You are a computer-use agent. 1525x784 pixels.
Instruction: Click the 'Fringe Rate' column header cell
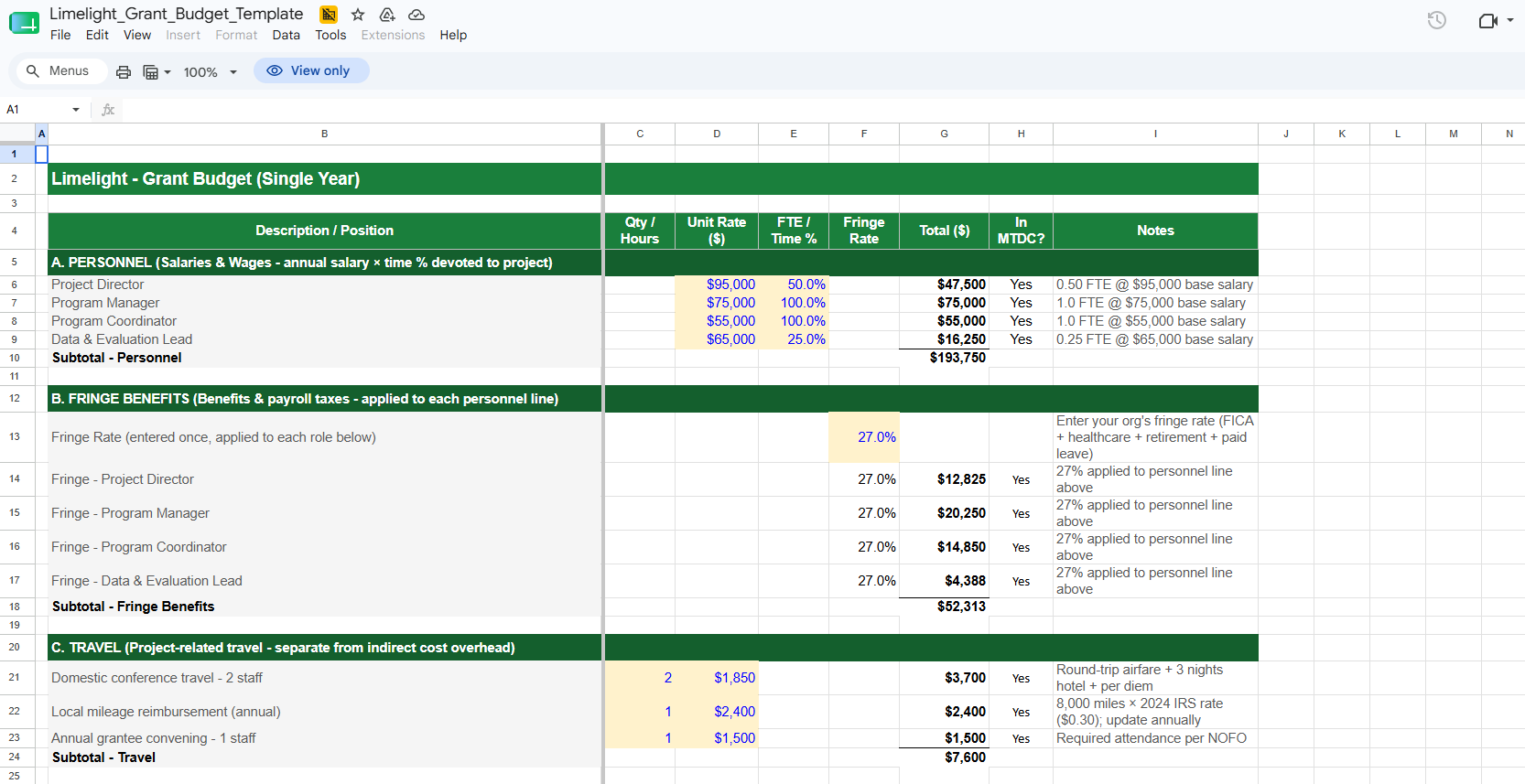click(x=863, y=231)
